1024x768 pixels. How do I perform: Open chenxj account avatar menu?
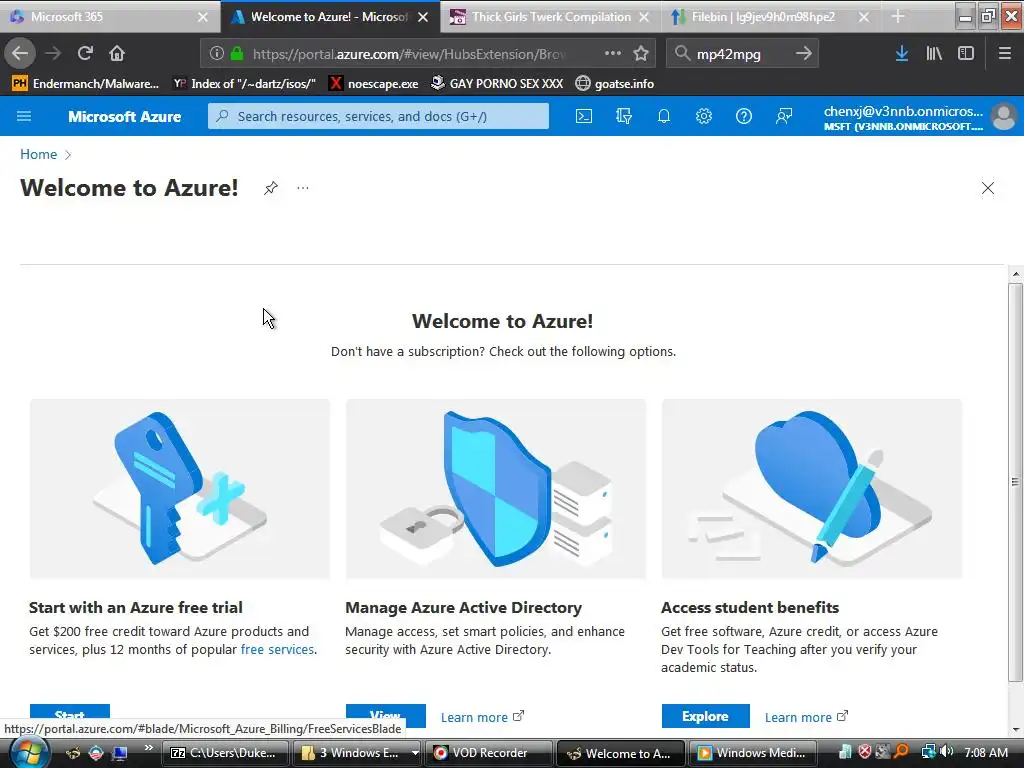click(1003, 117)
